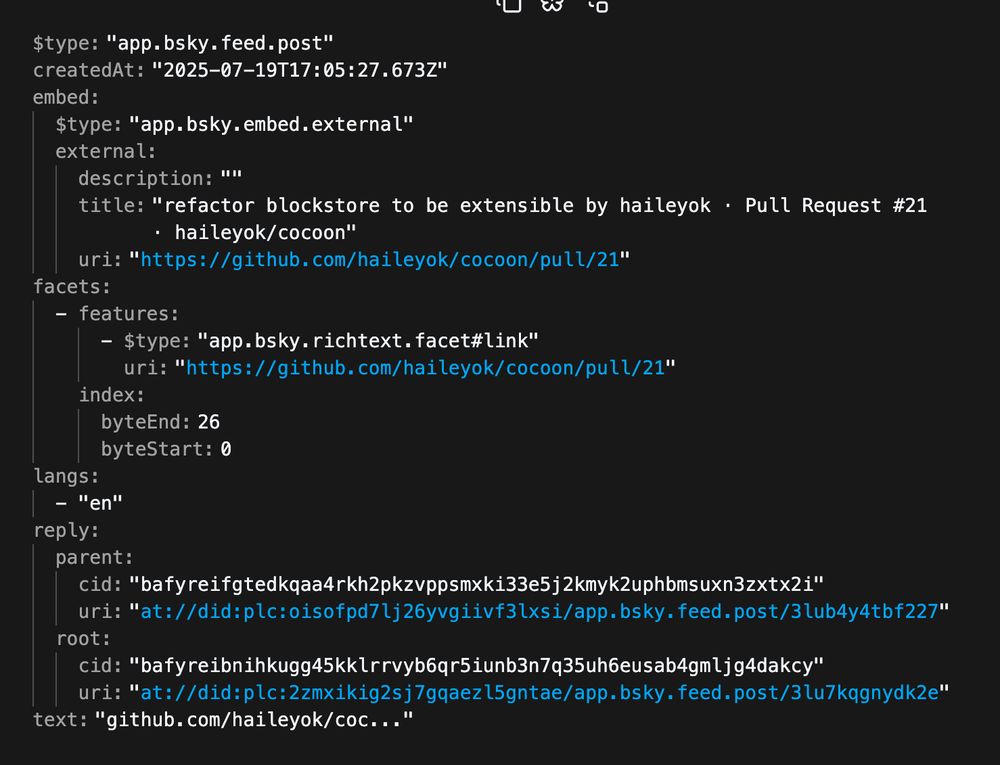Click the "byteStart:" key label
Image resolution: width=1000 pixels, height=765 pixels.
(157, 449)
